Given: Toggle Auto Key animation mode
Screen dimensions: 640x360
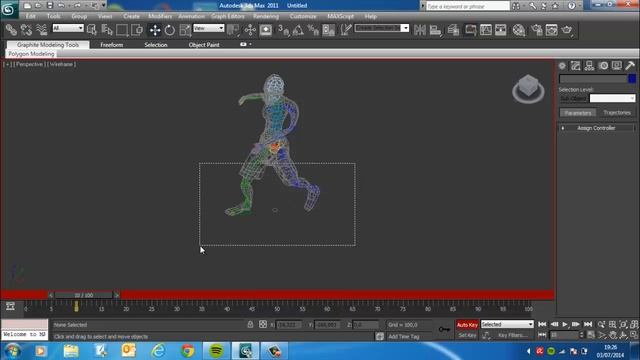Looking at the screenshot, I should pos(467,325).
